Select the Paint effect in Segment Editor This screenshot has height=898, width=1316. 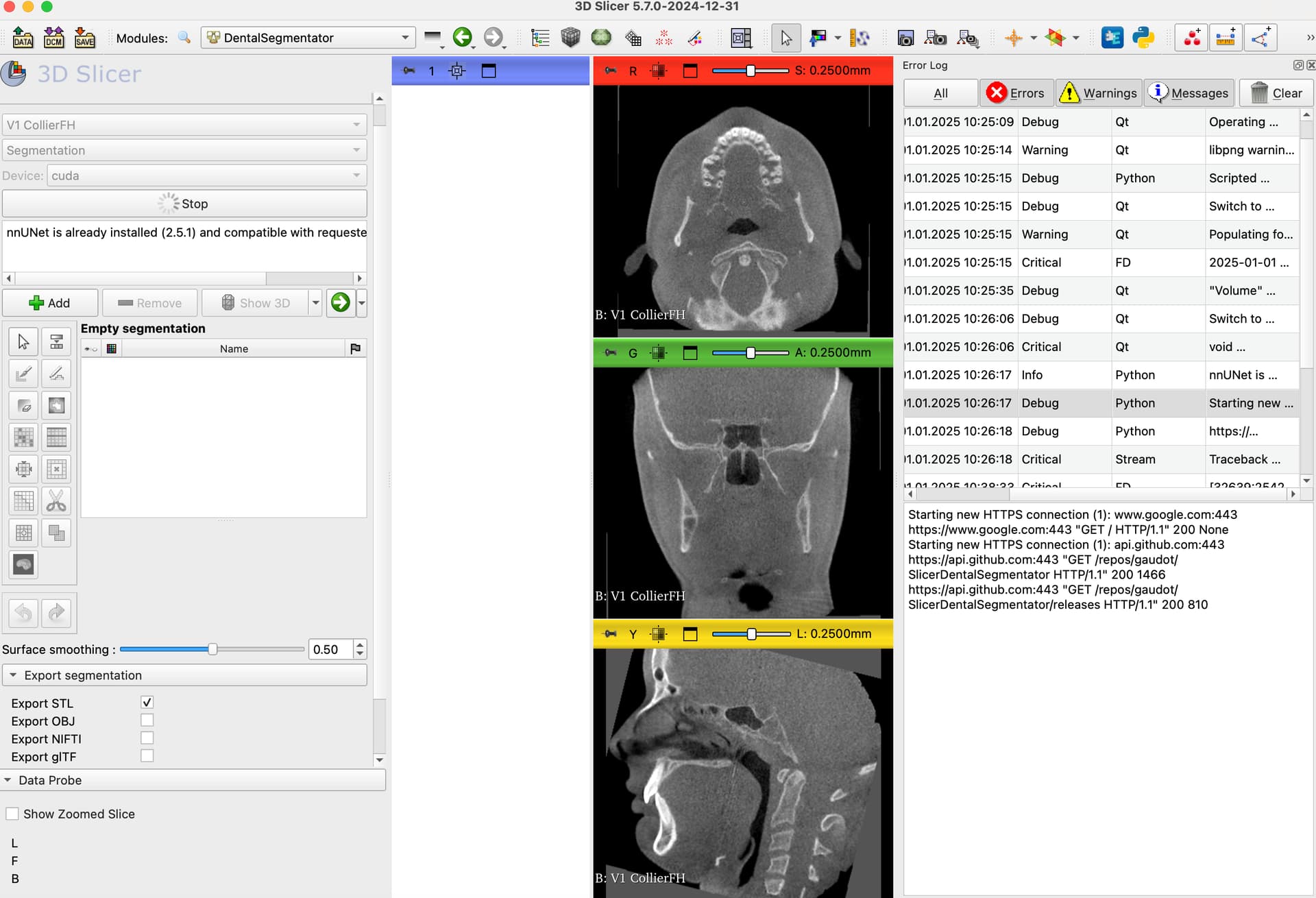23,374
